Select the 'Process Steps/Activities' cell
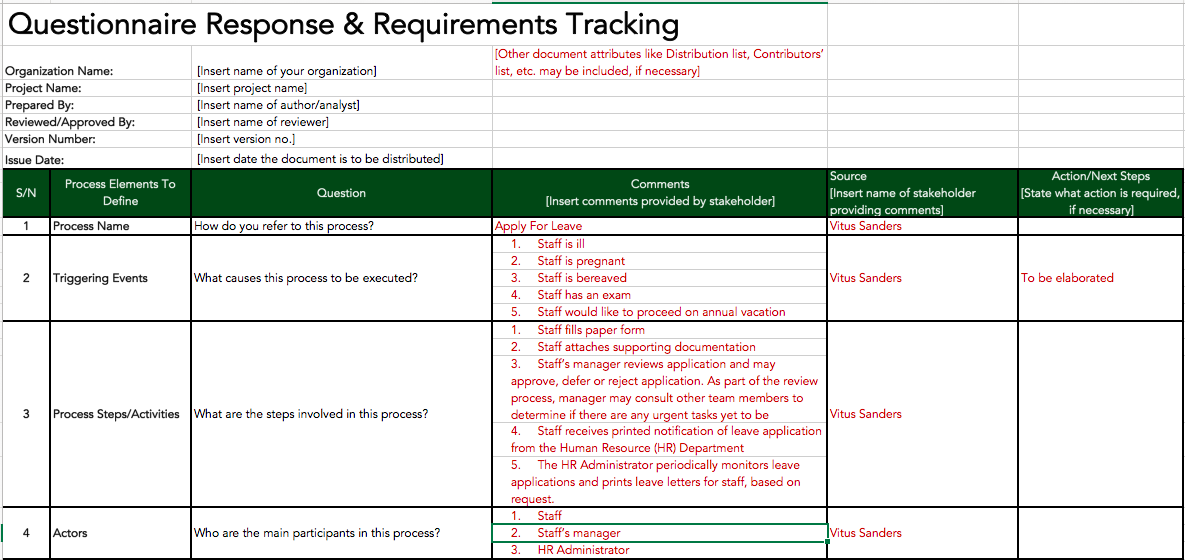 121,414
